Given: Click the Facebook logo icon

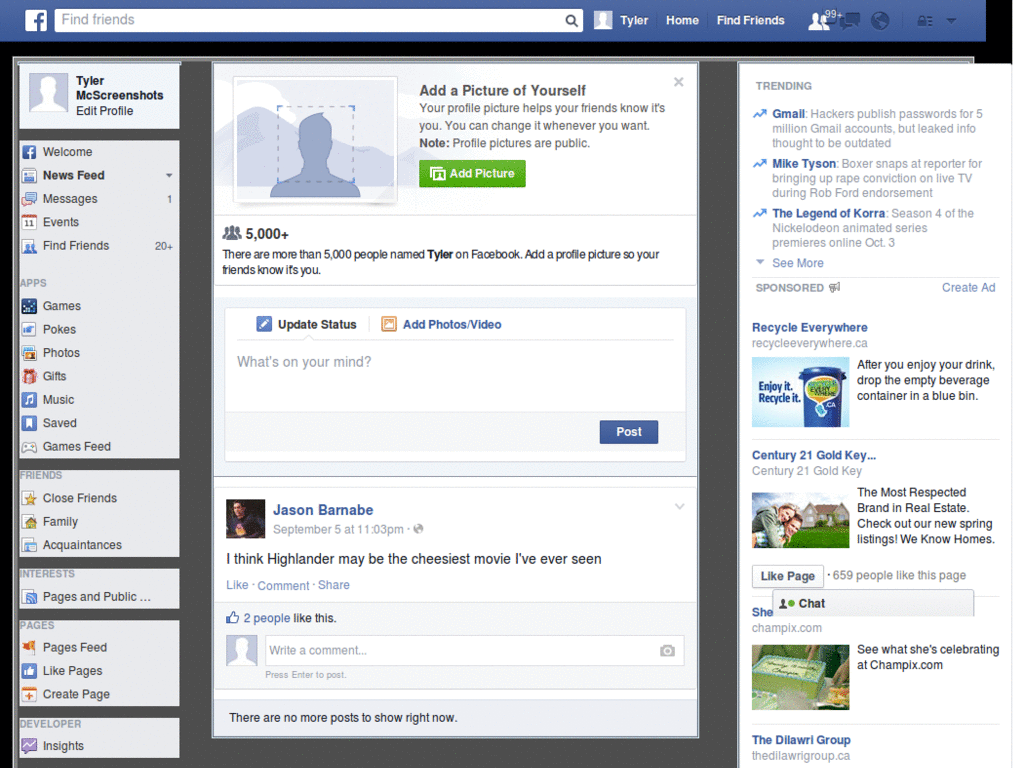Looking at the screenshot, I should click(x=36, y=20).
